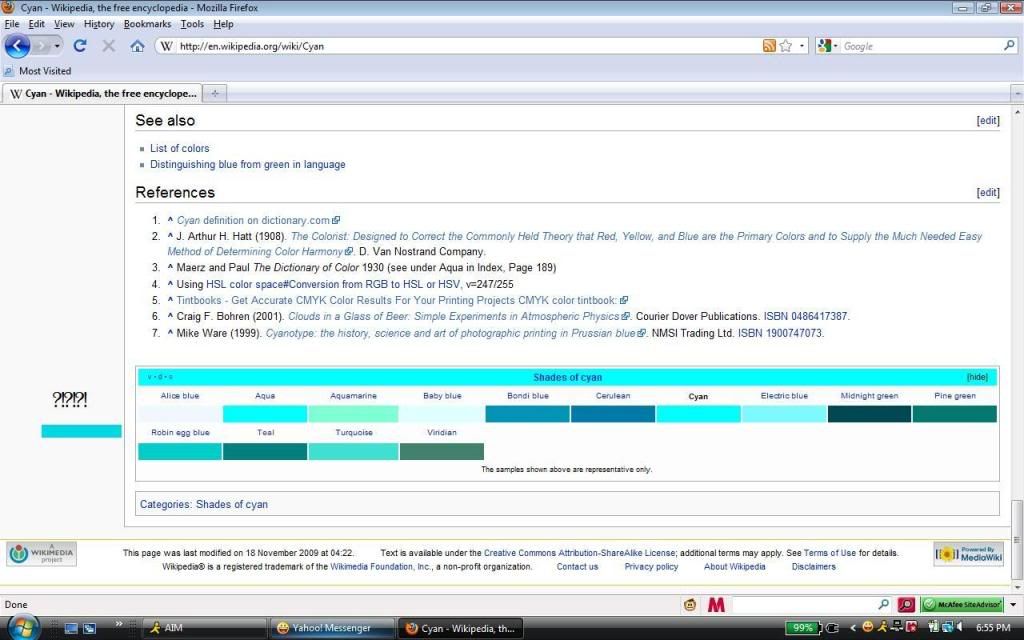Open the List of colors link

[180, 148]
